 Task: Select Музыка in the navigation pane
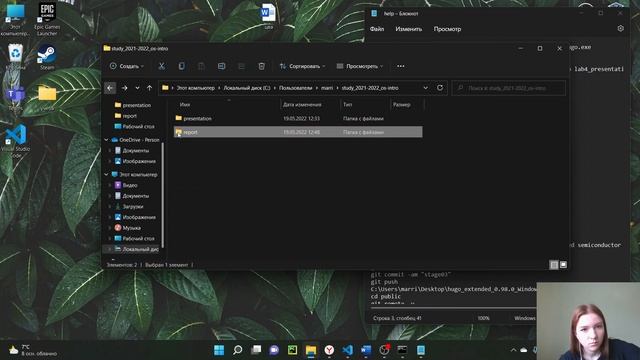pyautogui.click(x=131, y=228)
